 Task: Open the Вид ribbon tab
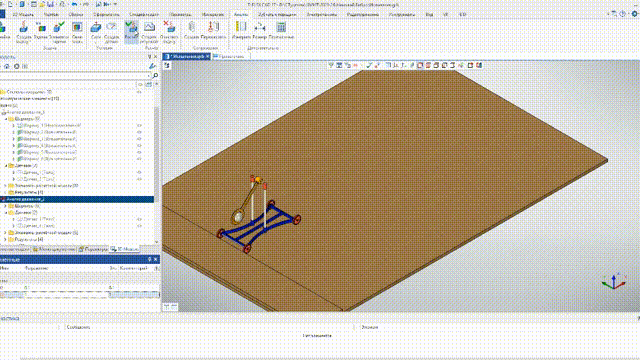(429, 14)
